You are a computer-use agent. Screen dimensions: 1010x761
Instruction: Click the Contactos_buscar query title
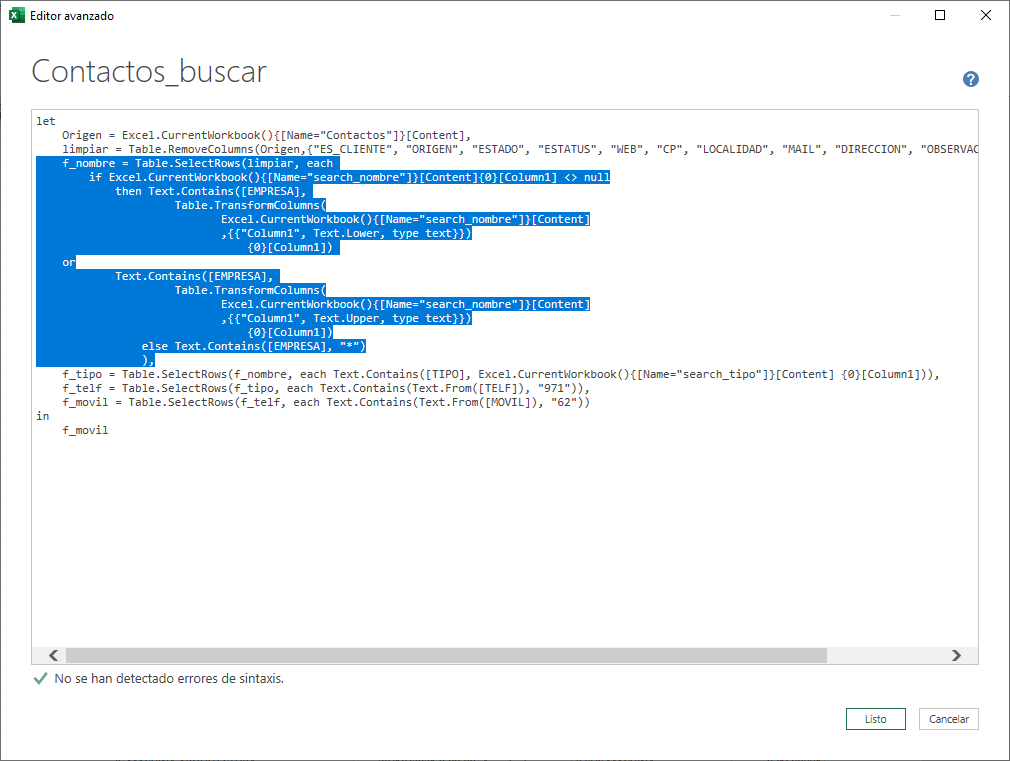[x=149, y=72]
